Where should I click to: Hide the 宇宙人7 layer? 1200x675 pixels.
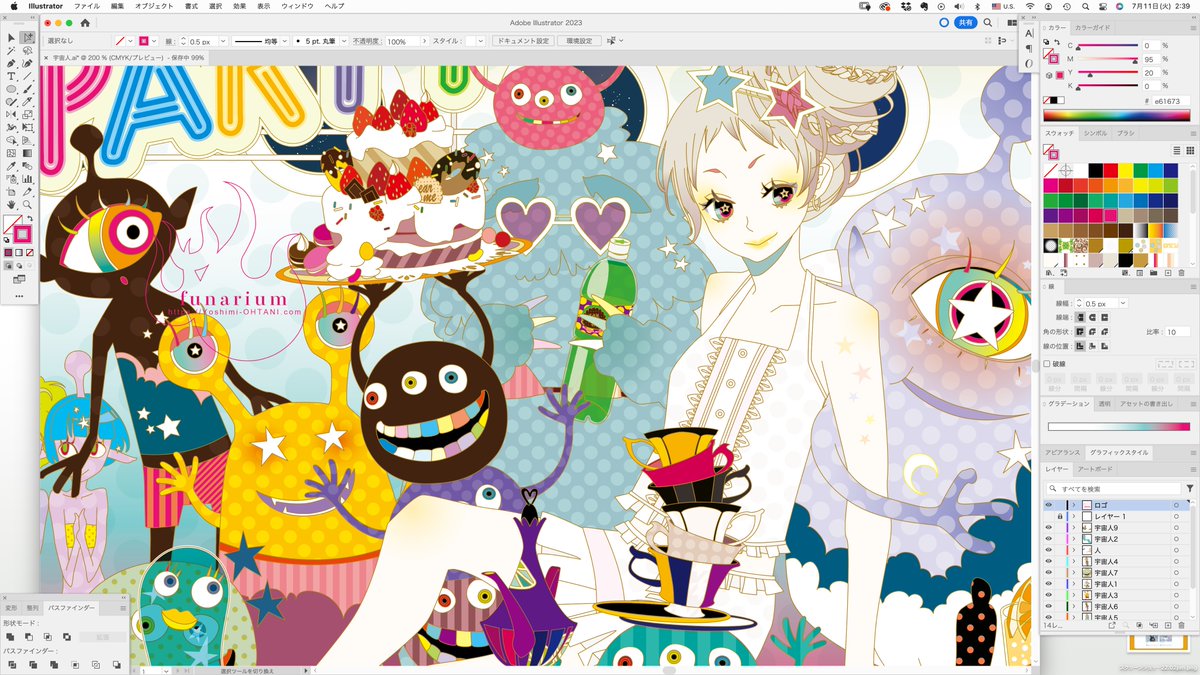pos(1049,572)
